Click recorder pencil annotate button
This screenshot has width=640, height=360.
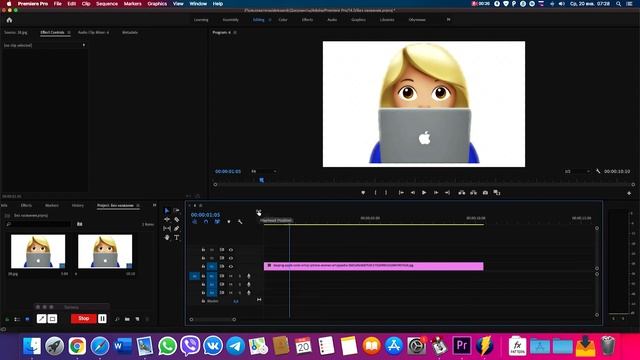coord(41,319)
